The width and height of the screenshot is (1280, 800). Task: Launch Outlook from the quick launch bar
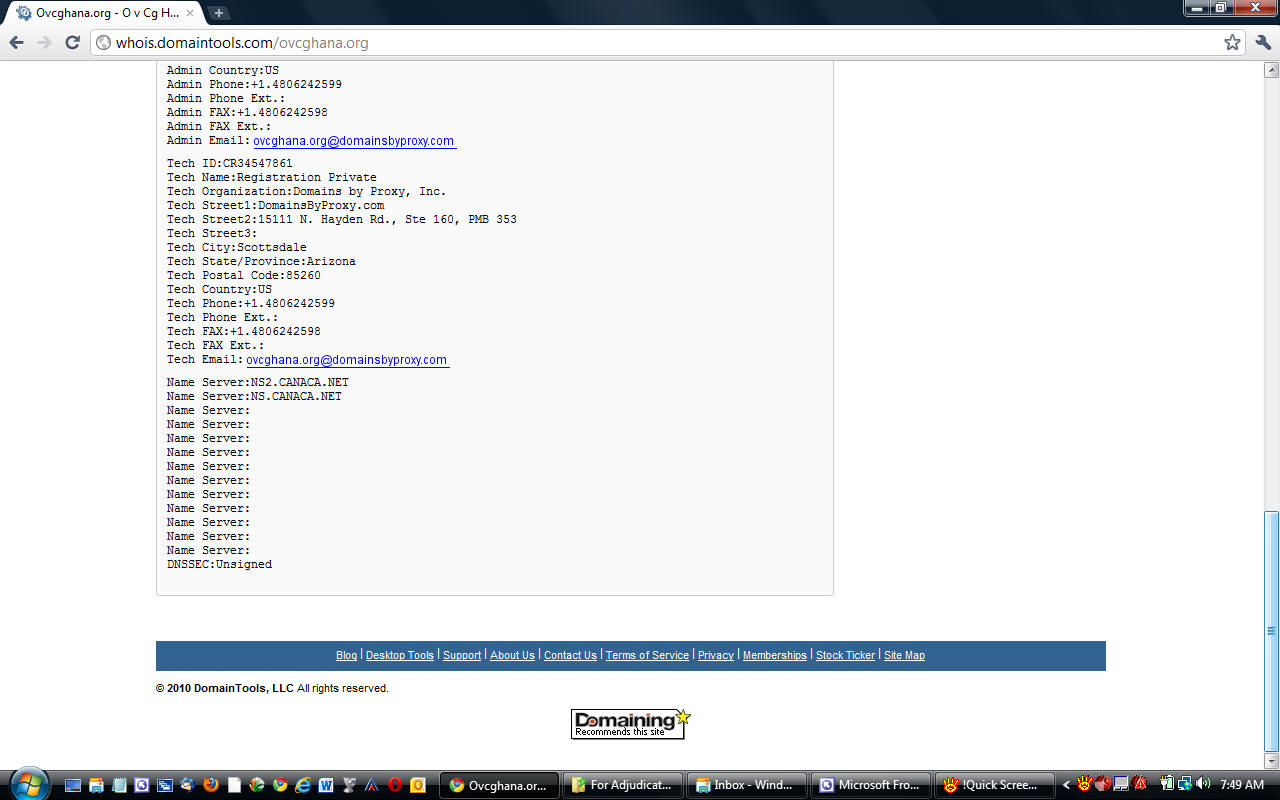pyautogui.click(x=418, y=785)
